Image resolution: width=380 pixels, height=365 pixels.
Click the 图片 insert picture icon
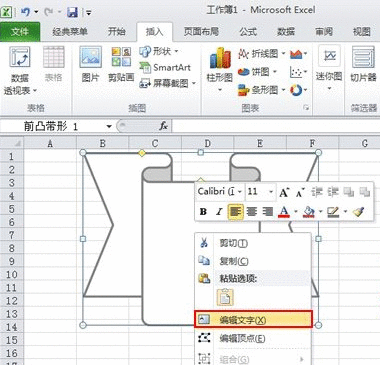point(90,64)
